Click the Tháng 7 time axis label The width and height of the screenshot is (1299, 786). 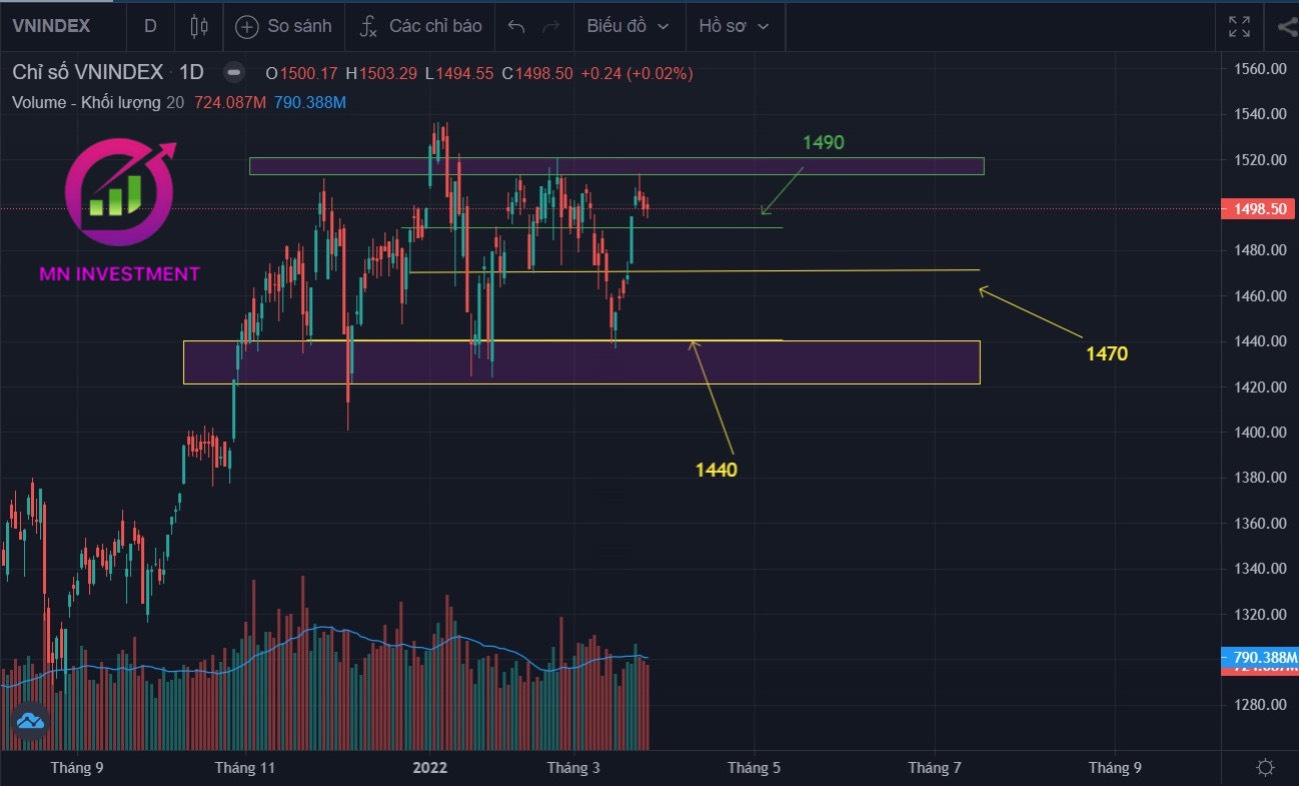pyautogui.click(x=934, y=767)
